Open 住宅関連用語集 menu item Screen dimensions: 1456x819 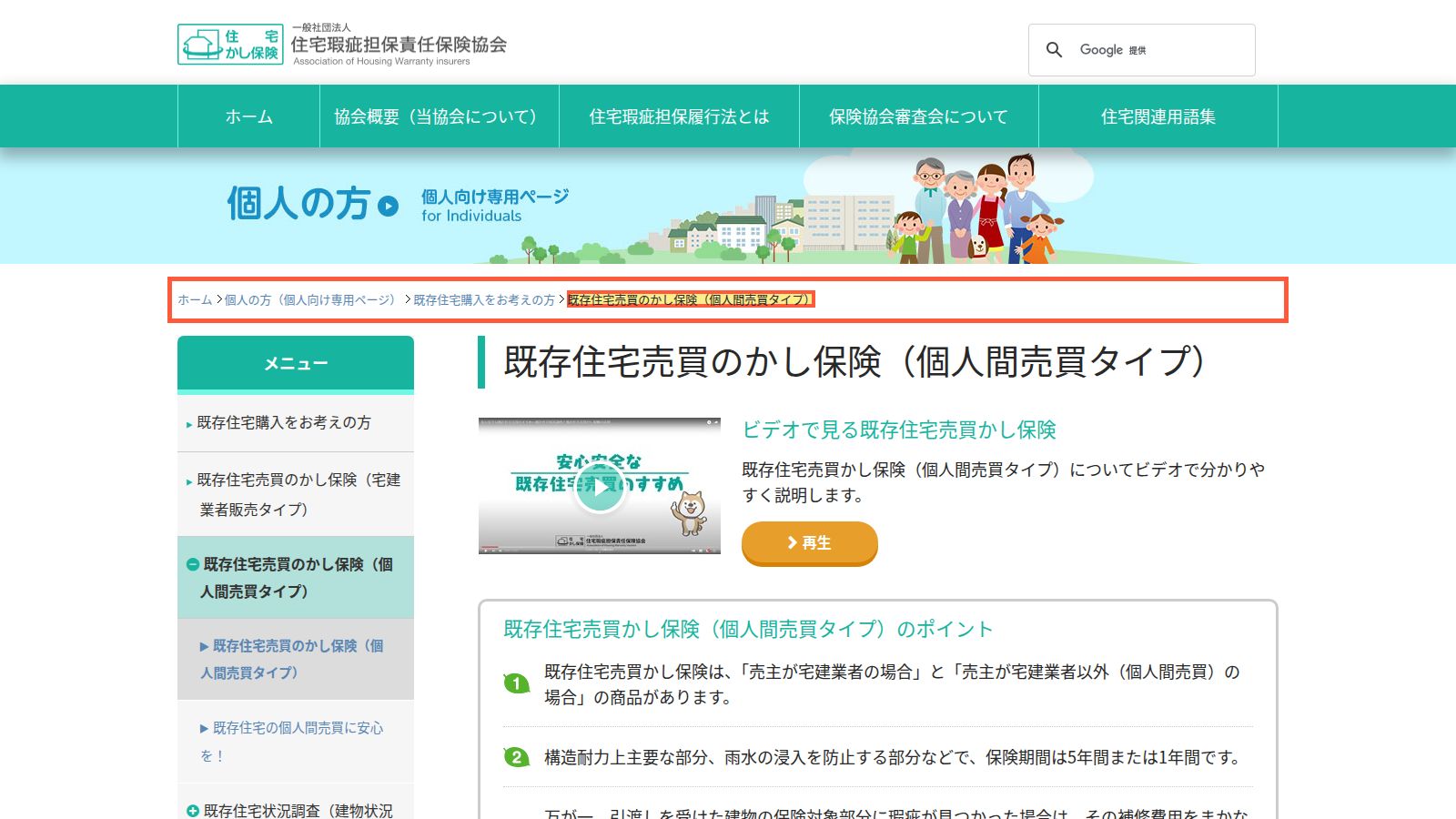1158,116
